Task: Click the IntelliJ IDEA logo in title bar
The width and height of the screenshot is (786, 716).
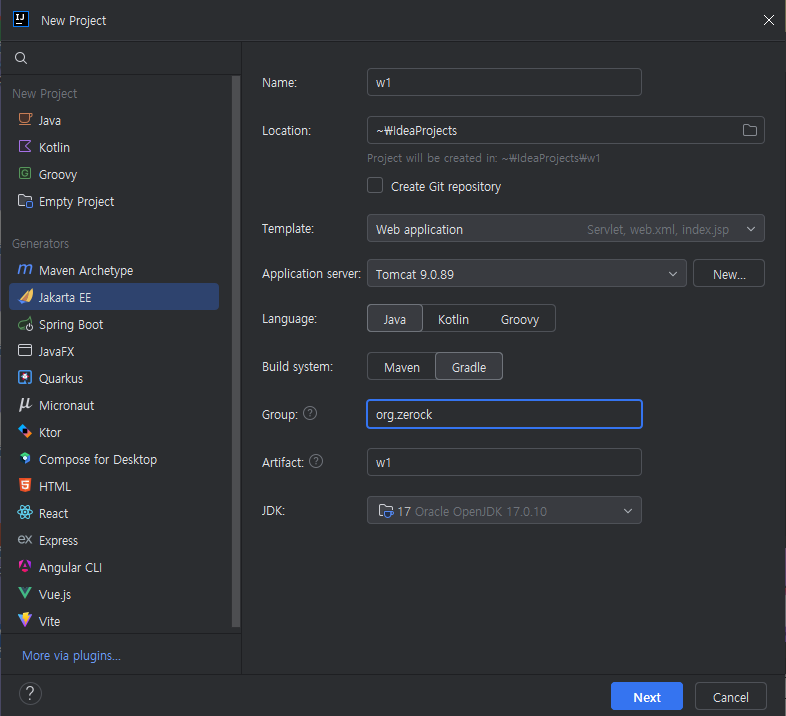Action: [21, 20]
